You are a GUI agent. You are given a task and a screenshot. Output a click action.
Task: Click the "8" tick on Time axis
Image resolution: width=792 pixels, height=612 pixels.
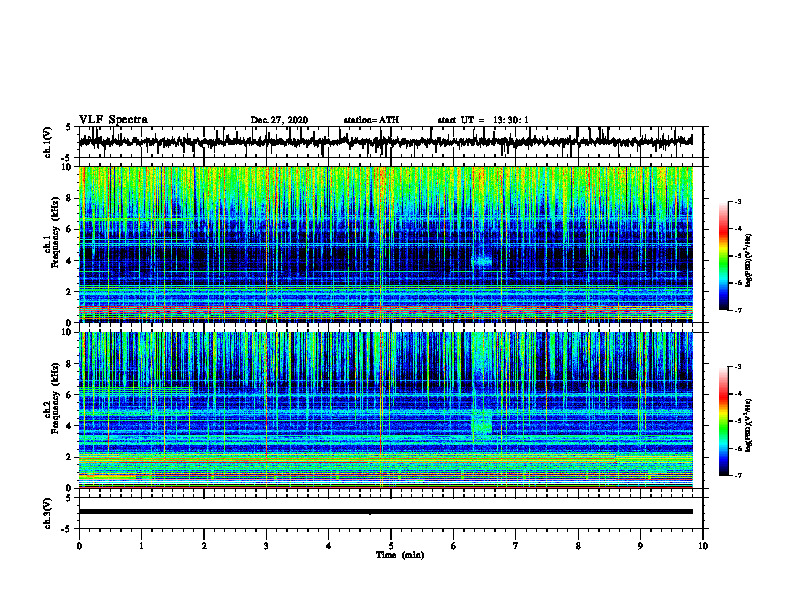pyautogui.click(x=578, y=546)
